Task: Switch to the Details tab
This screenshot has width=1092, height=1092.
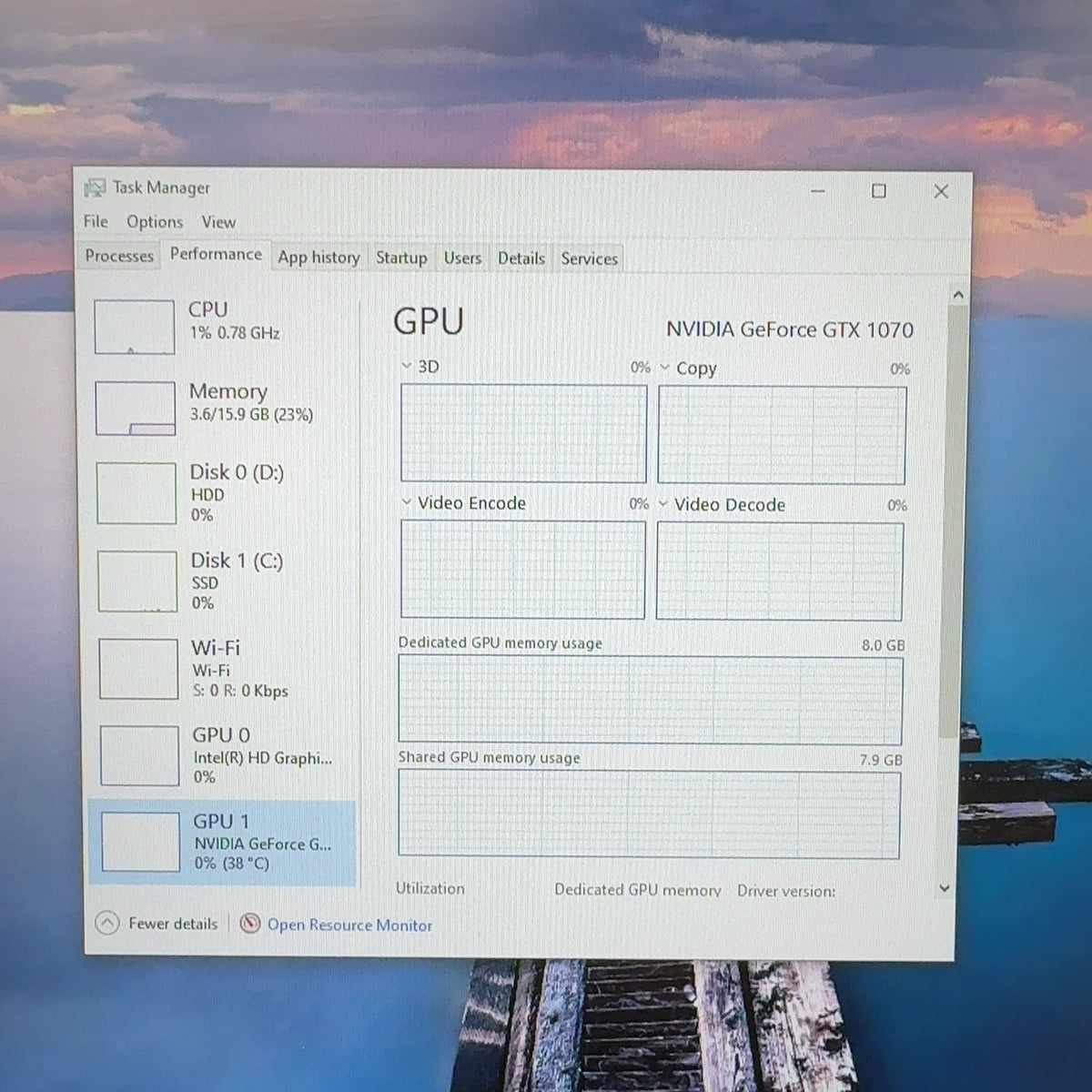Action: tap(521, 258)
